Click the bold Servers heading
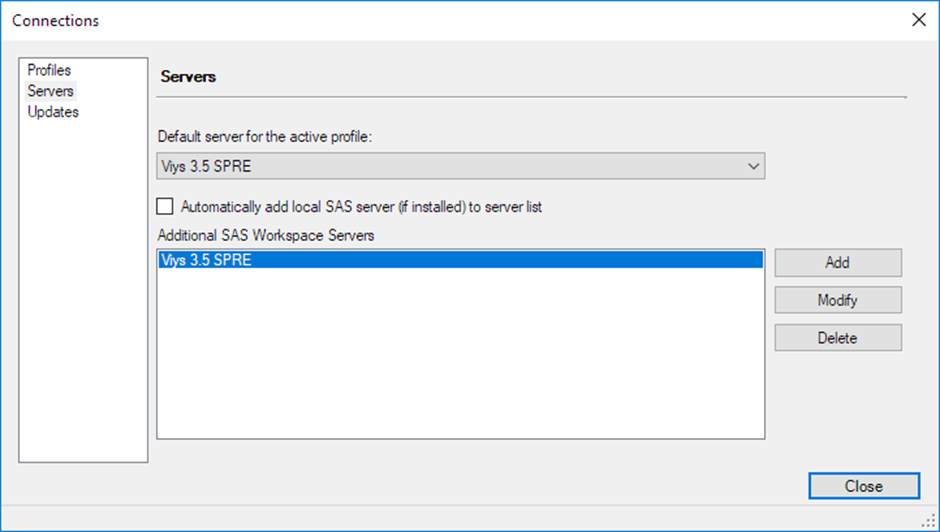 (189, 76)
